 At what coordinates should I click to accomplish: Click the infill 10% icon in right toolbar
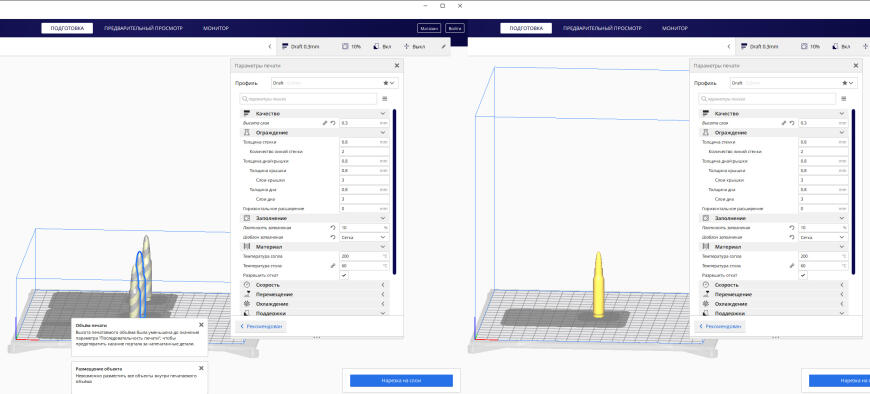pos(804,47)
